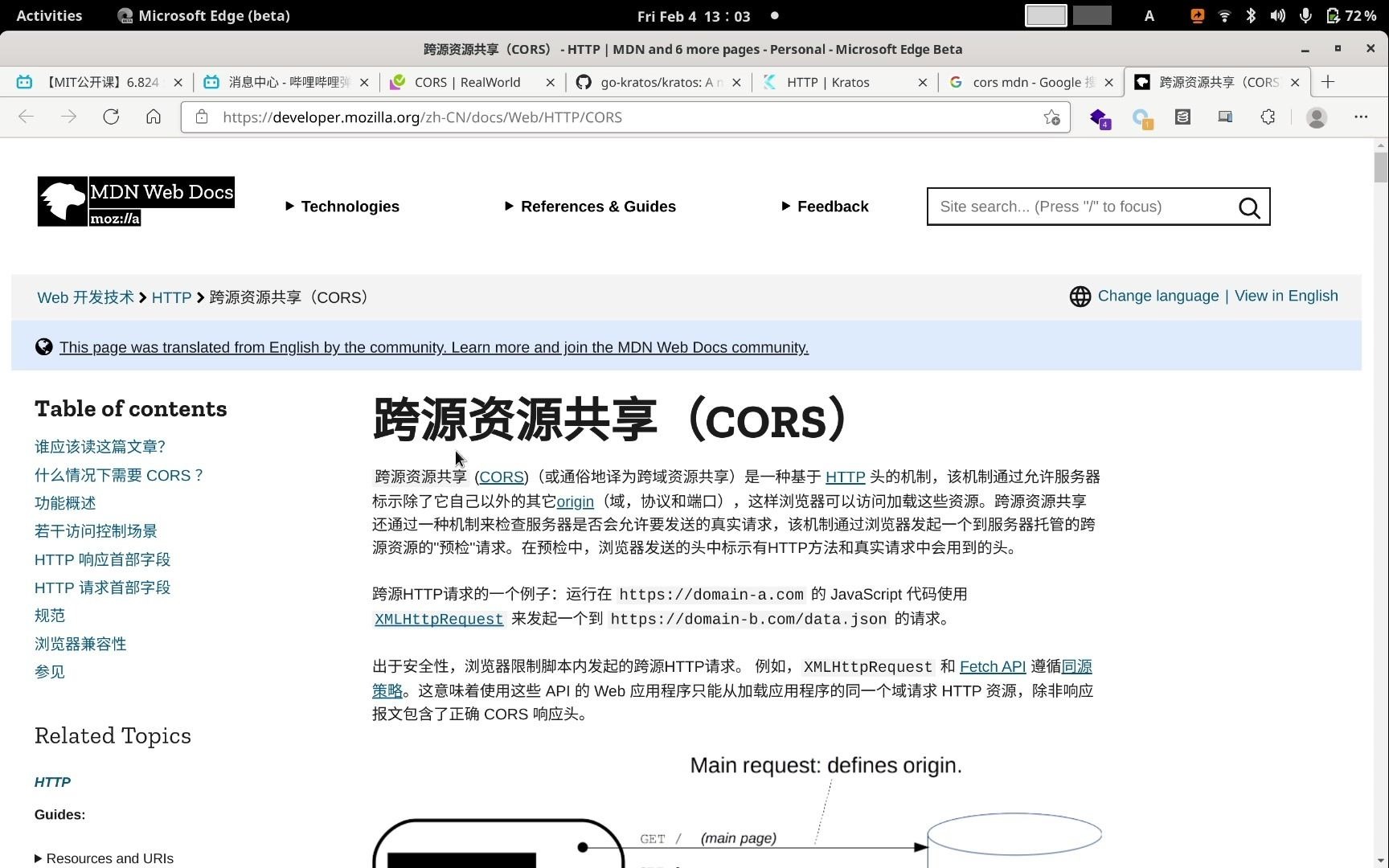Close the HTTP Kratos tab
This screenshot has width=1389, height=868.
[x=923, y=82]
